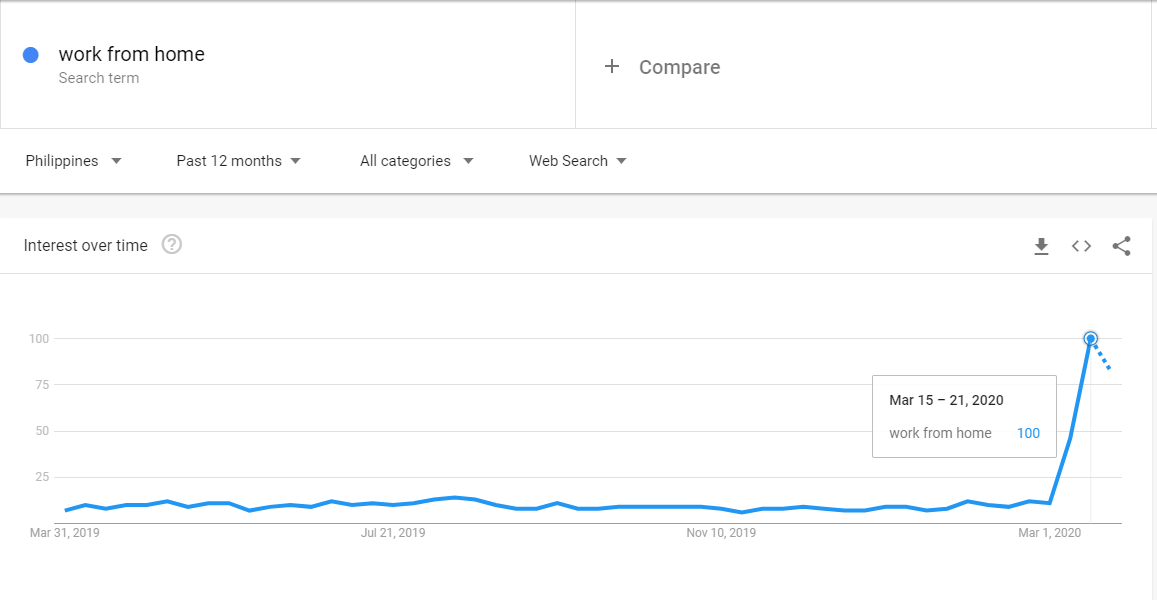Download the Interest over time data
Image resolution: width=1157 pixels, height=600 pixels.
click(x=1041, y=246)
